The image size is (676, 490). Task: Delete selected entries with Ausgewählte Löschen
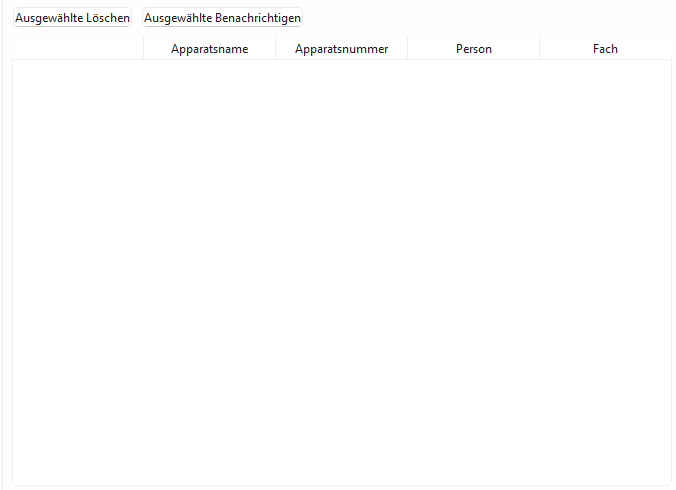pyautogui.click(x=72, y=18)
